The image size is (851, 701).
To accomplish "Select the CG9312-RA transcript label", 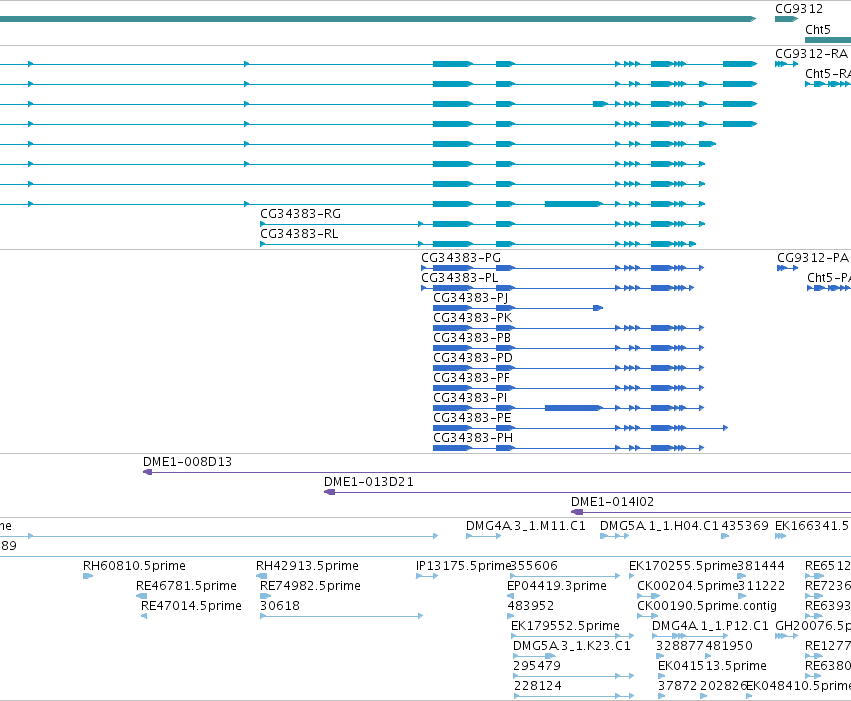I will (x=811, y=54).
